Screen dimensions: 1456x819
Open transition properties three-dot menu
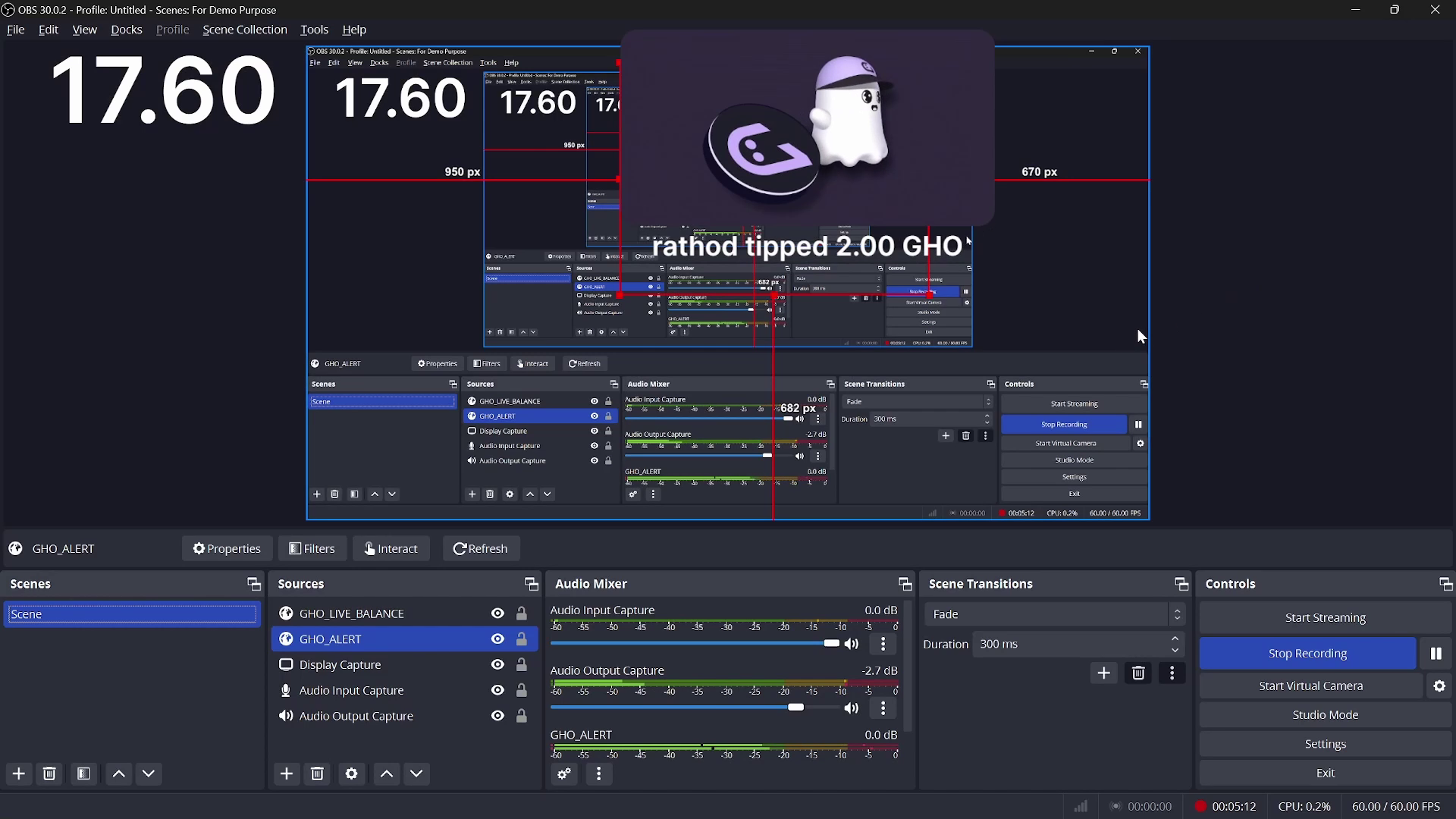coord(1172,673)
